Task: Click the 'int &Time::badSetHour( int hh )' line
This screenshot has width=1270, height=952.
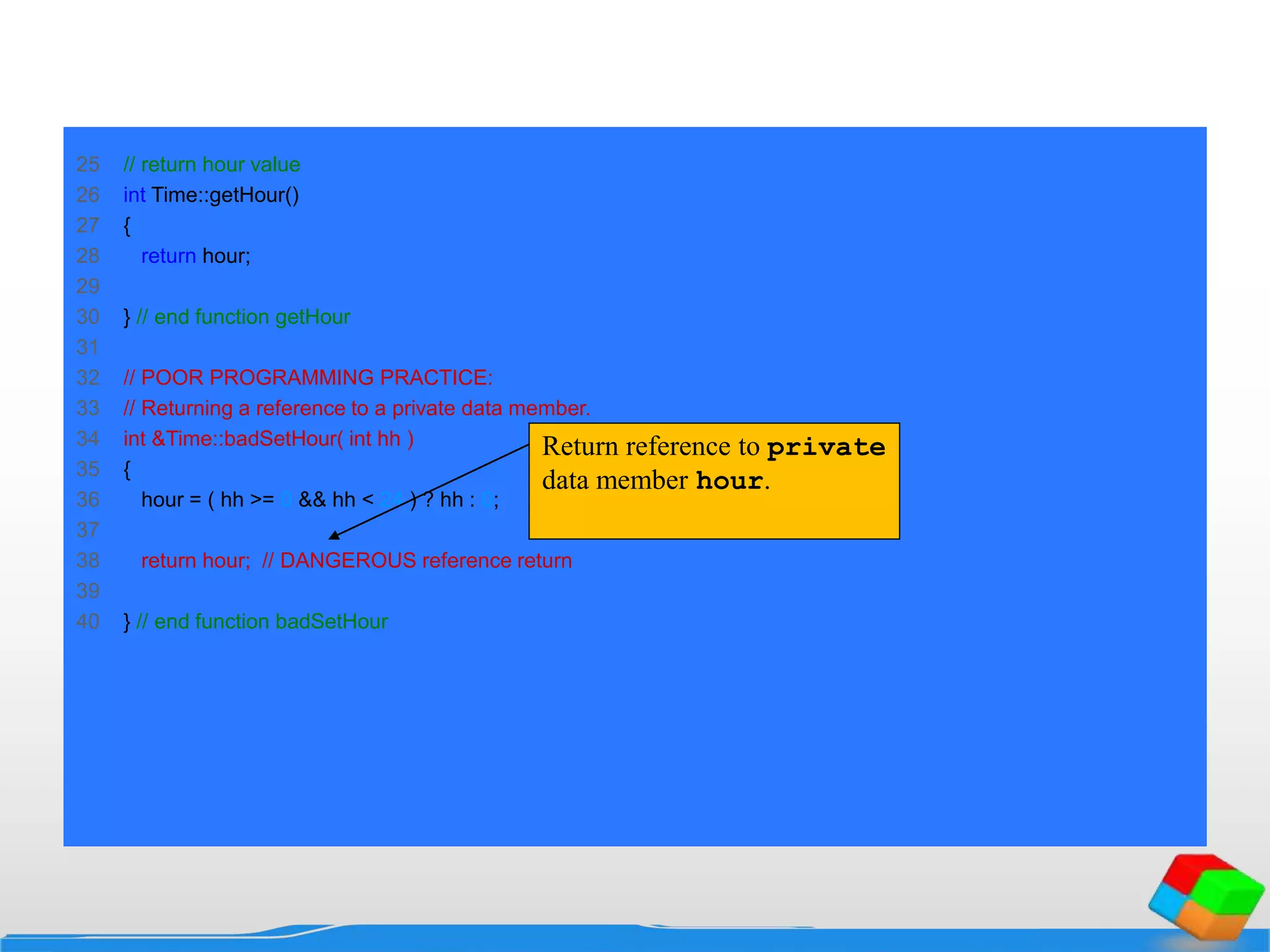Action: [x=268, y=438]
